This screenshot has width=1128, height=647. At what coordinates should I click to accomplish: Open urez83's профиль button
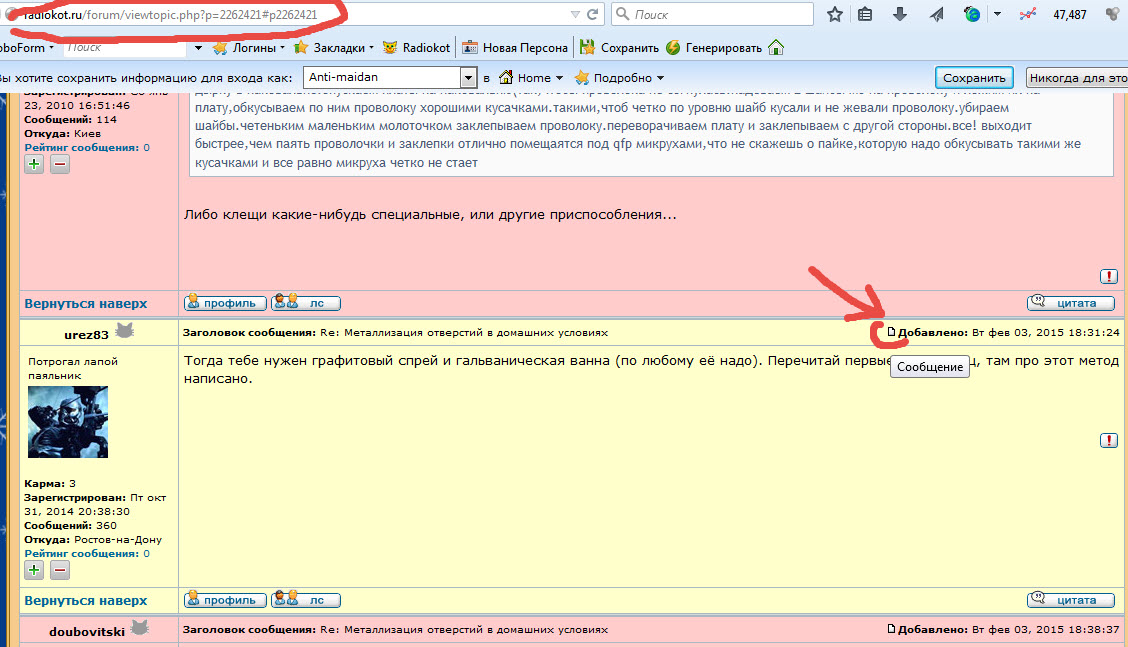click(225, 600)
